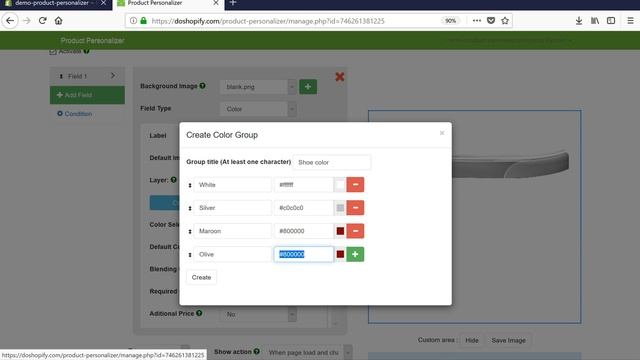Viewport: 640px width, 360px height.
Task: Open the Background Image blank.png dropdown
Action: click(258, 87)
